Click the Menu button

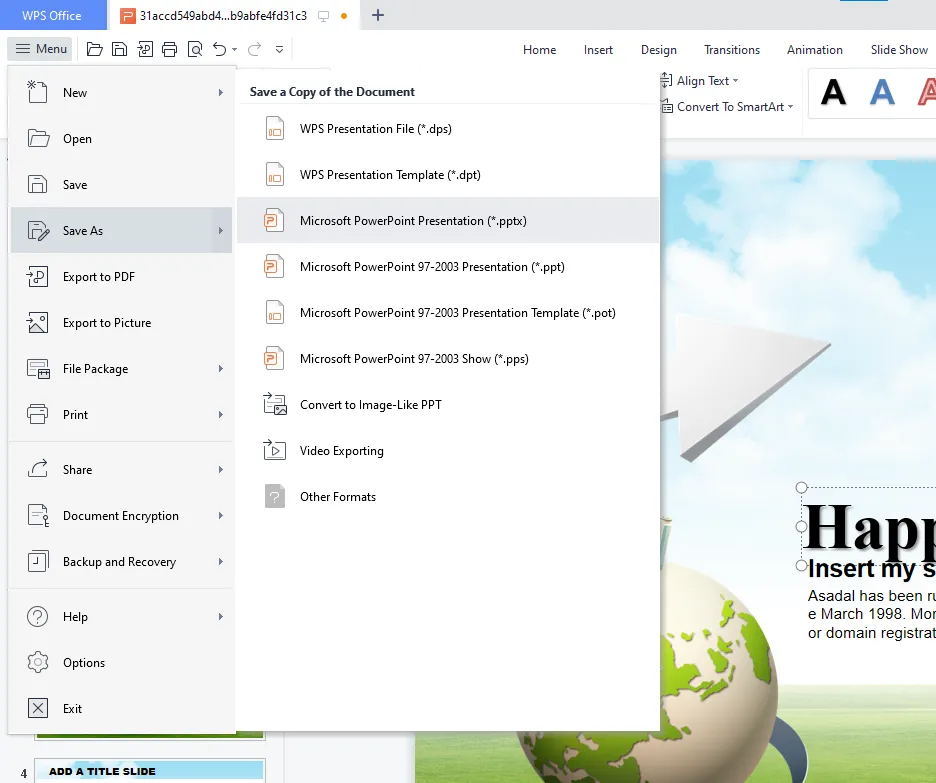coord(40,49)
